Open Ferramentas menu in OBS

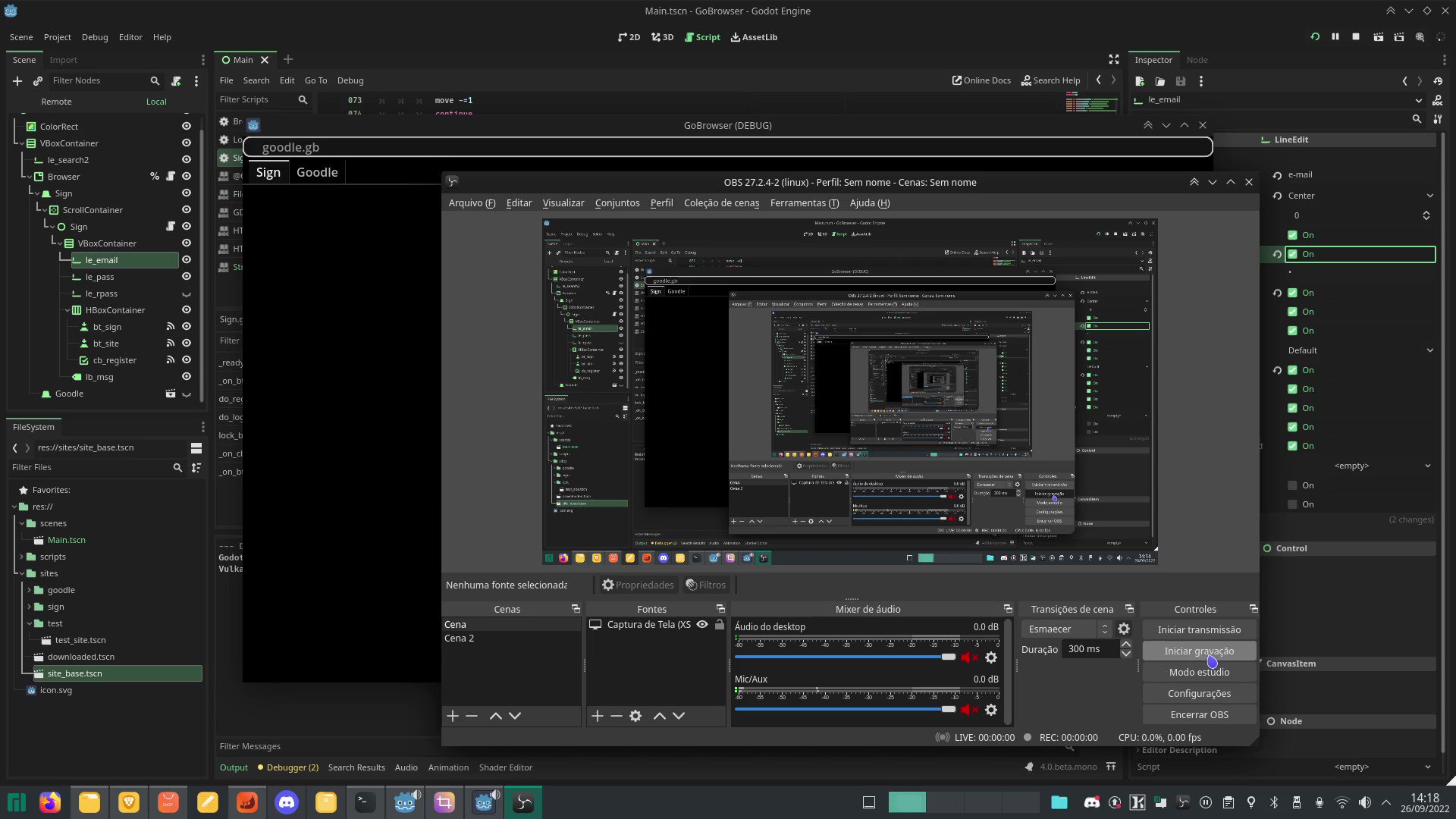click(805, 203)
